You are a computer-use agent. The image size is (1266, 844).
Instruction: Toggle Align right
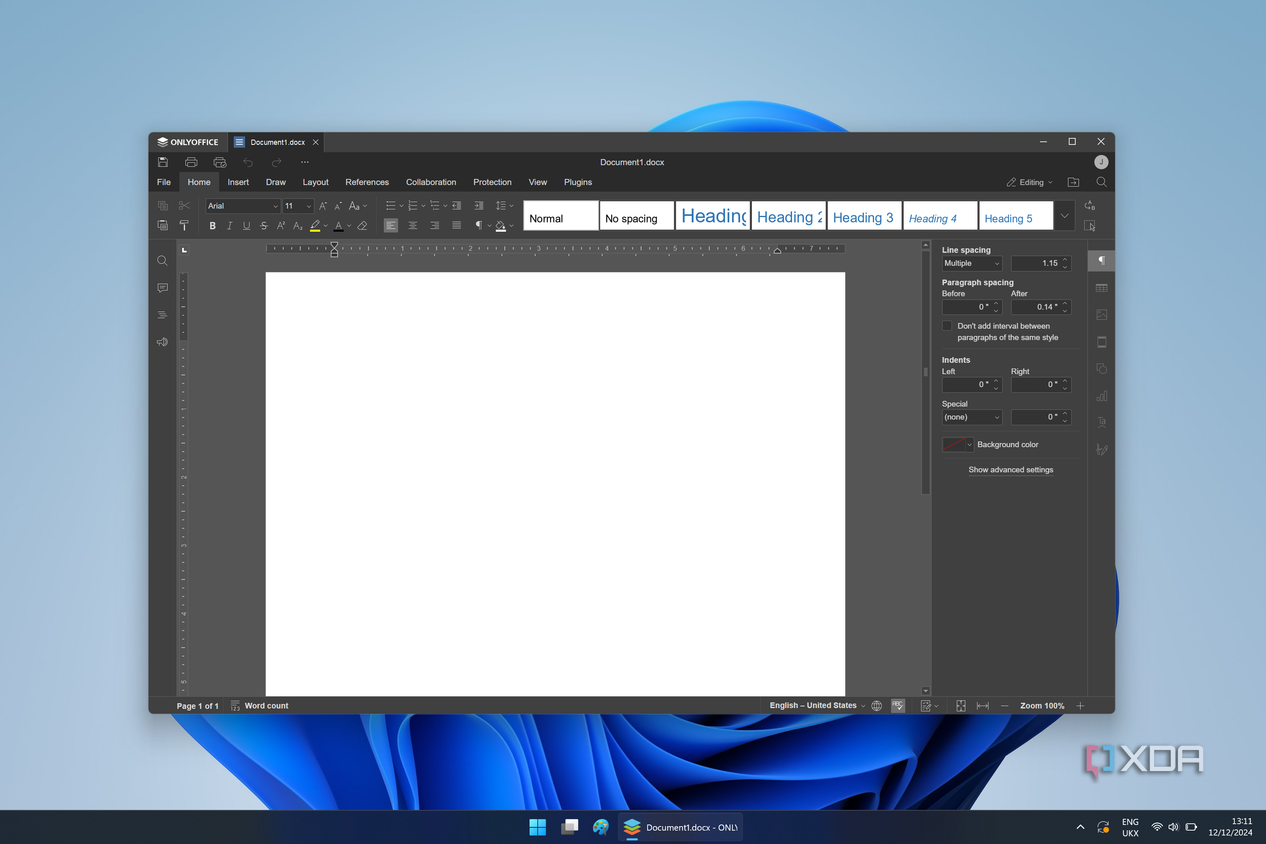pos(435,226)
